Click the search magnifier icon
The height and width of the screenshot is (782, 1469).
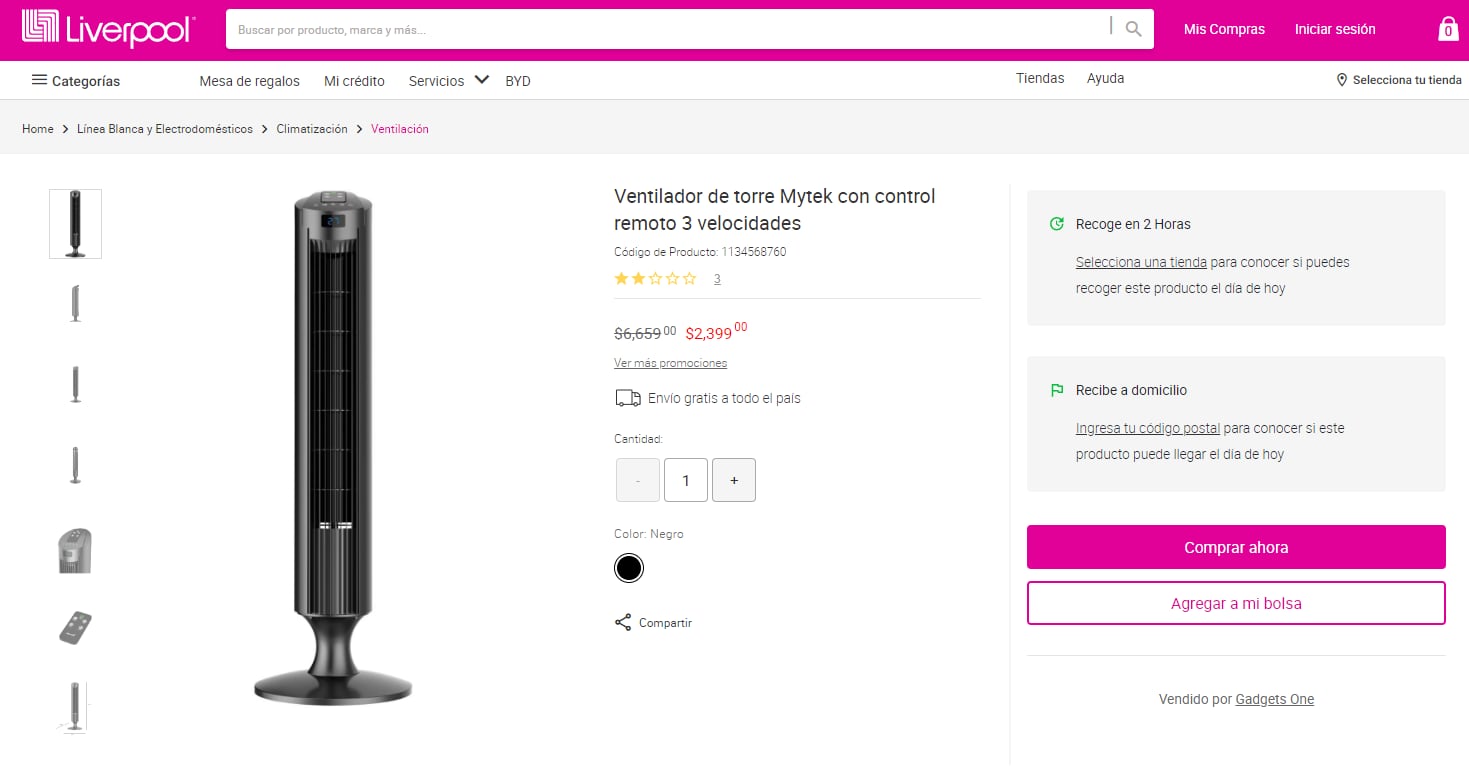1132,28
